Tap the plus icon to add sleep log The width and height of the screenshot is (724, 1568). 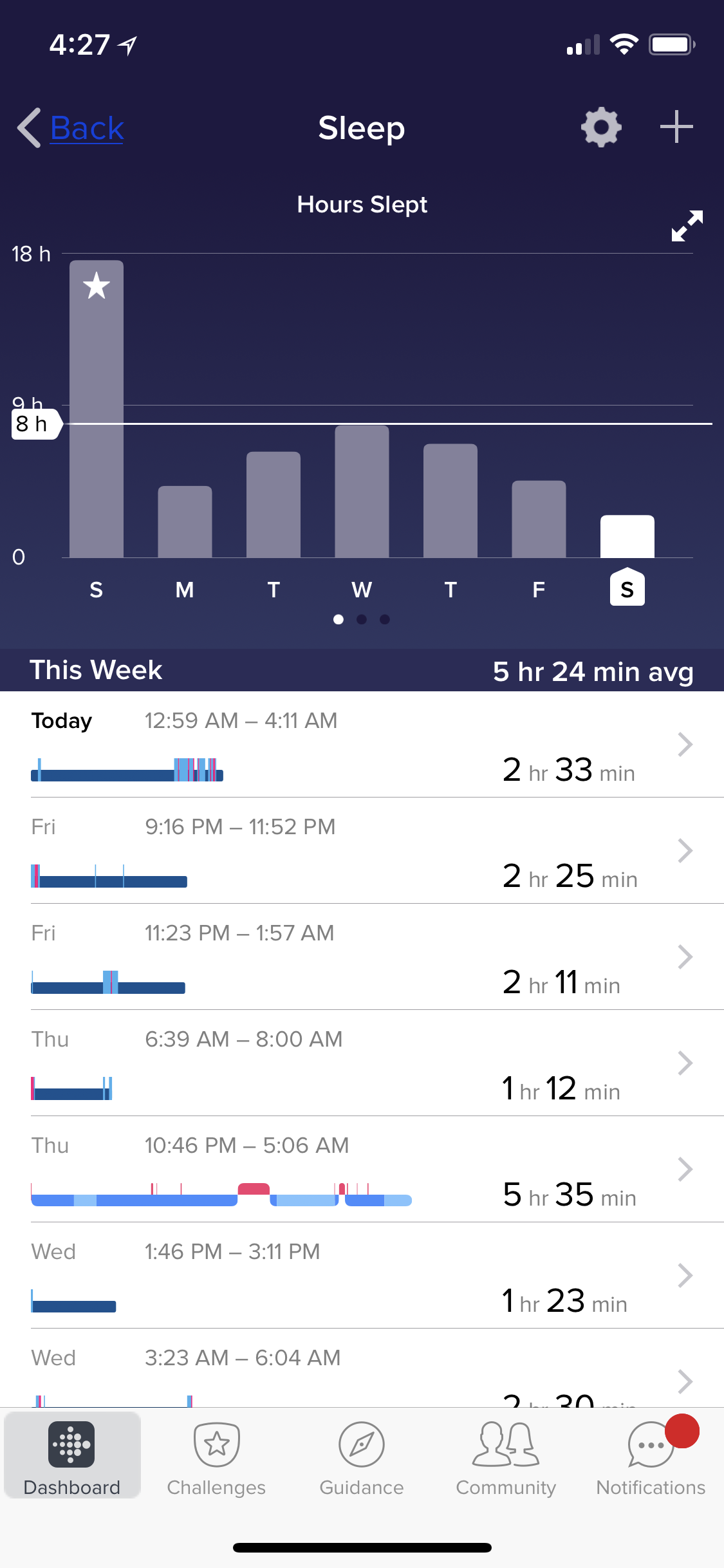coord(676,127)
